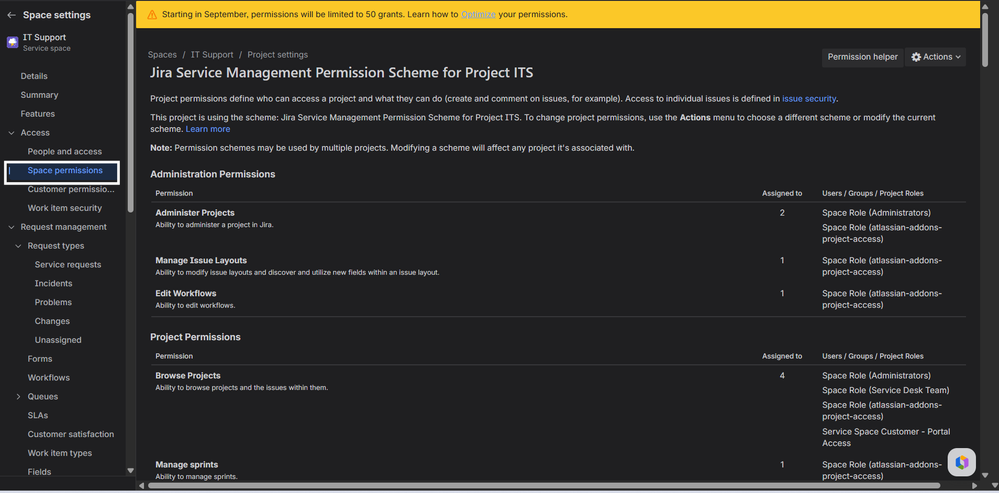This screenshot has width=999, height=493.
Task: Open Unassigned request types
Action: pos(58,340)
